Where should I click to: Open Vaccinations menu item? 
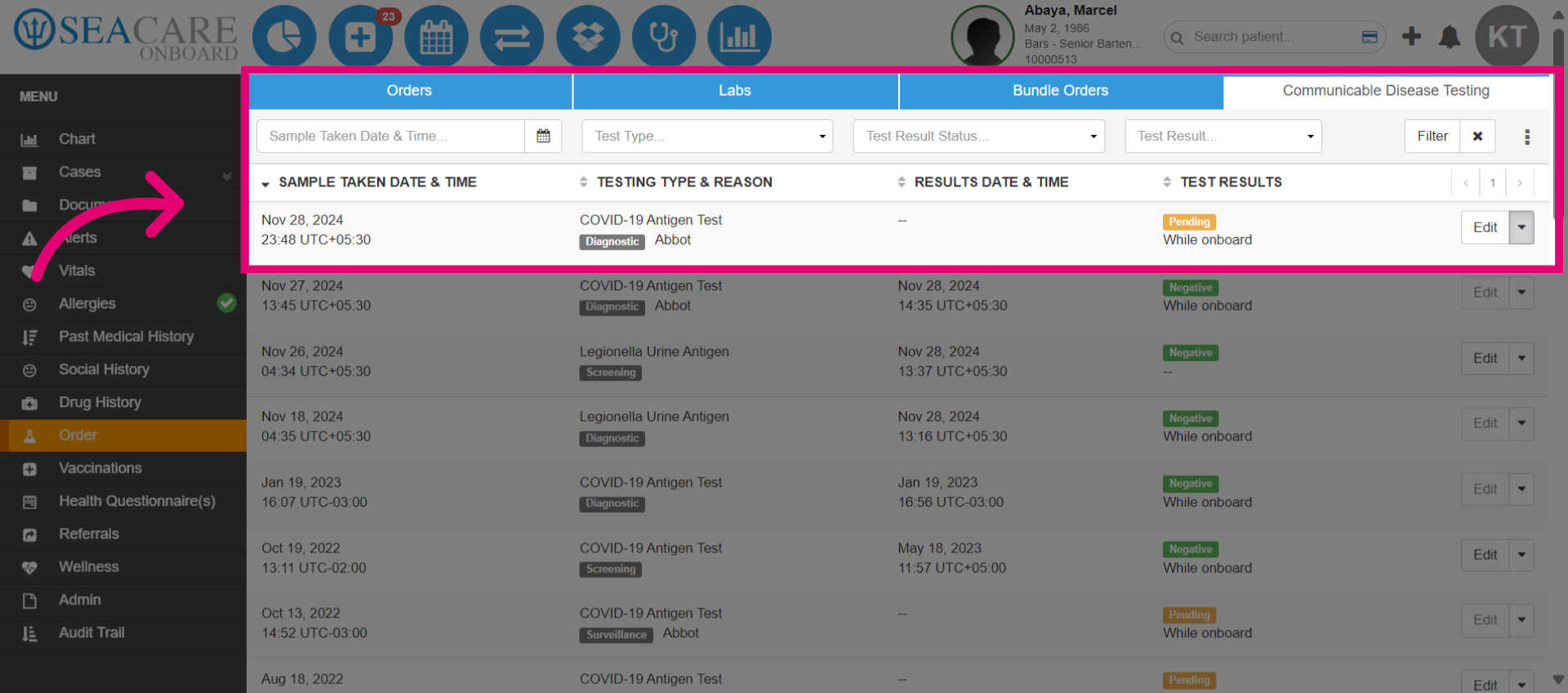pyautogui.click(x=123, y=468)
